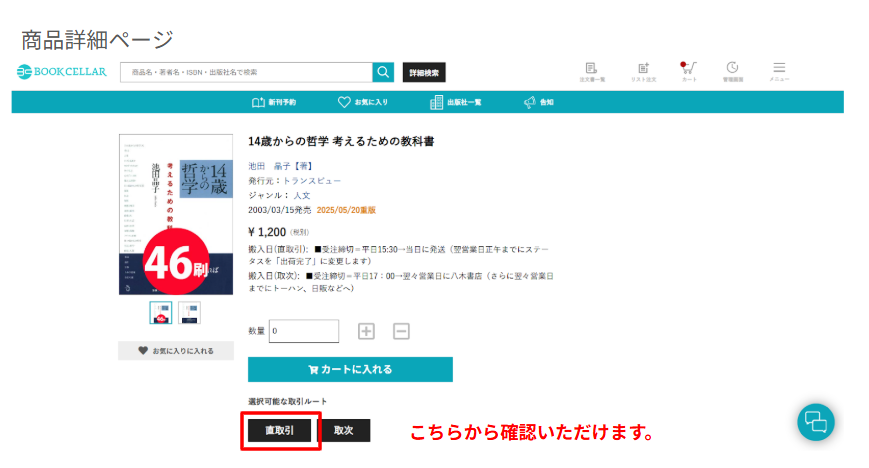Click the BOOKCELLAR logo
The width and height of the screenshot is (869, 468).
click(62, 72)
